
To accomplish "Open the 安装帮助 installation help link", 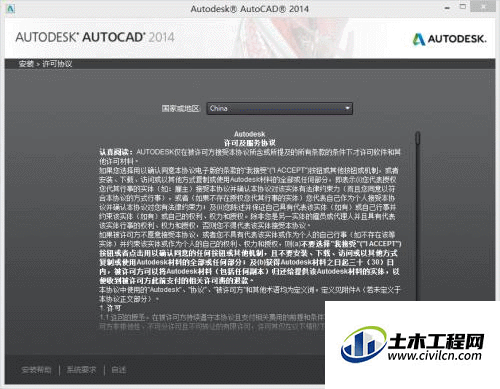I will tap(36, 370).
